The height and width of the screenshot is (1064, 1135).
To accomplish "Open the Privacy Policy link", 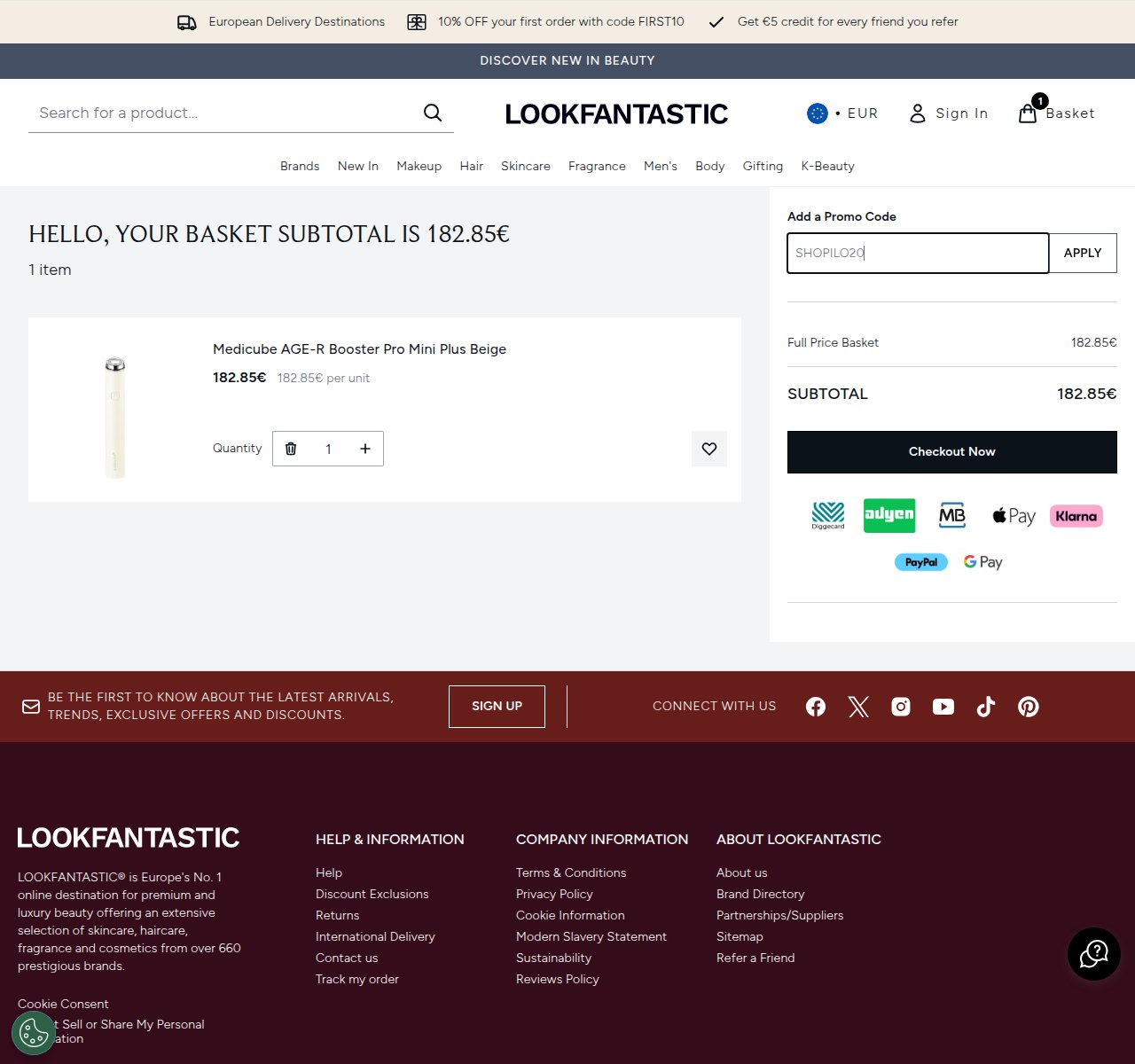I will [554, 894].
